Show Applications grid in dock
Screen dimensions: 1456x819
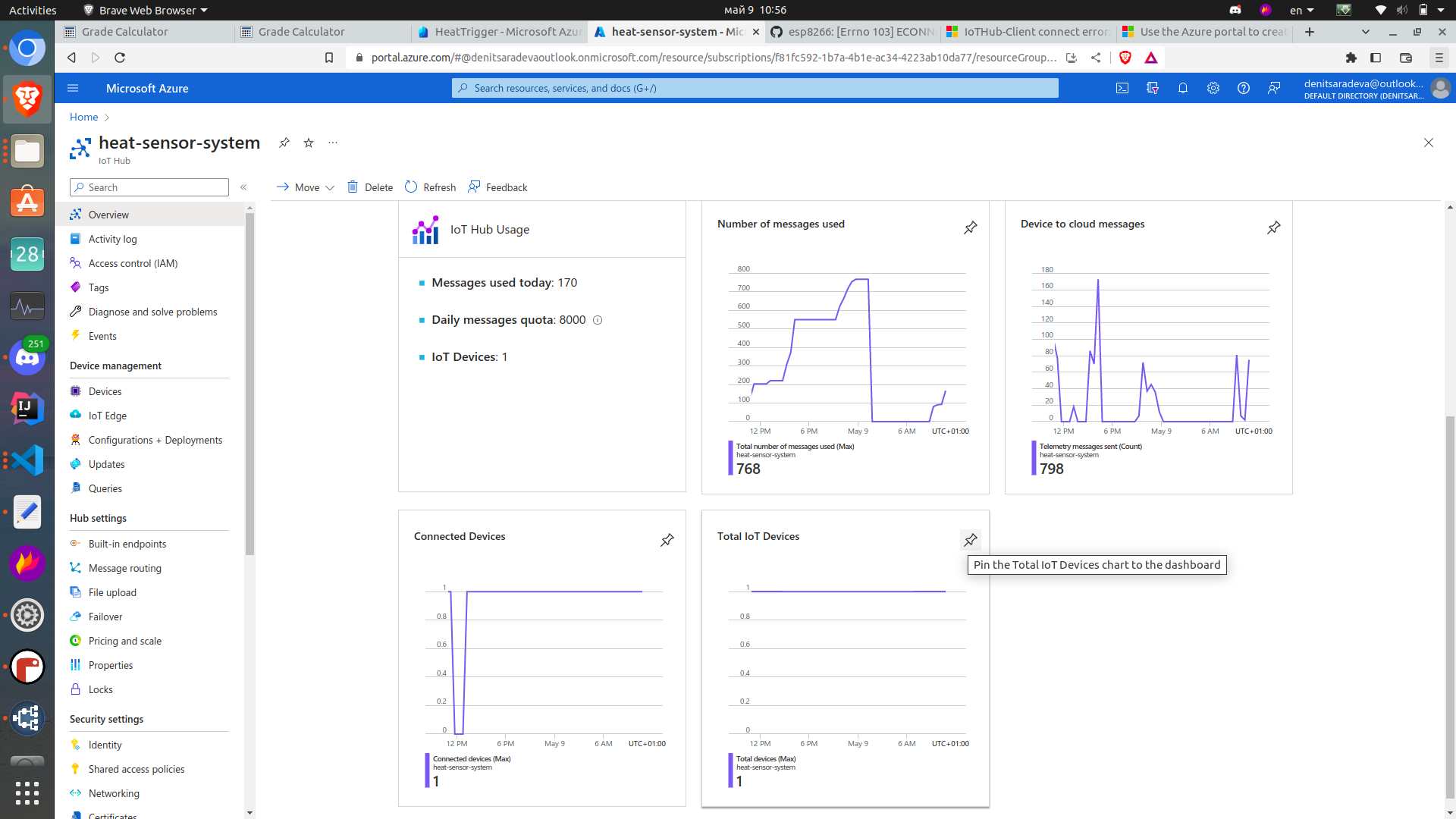click(x=27, y=792)
